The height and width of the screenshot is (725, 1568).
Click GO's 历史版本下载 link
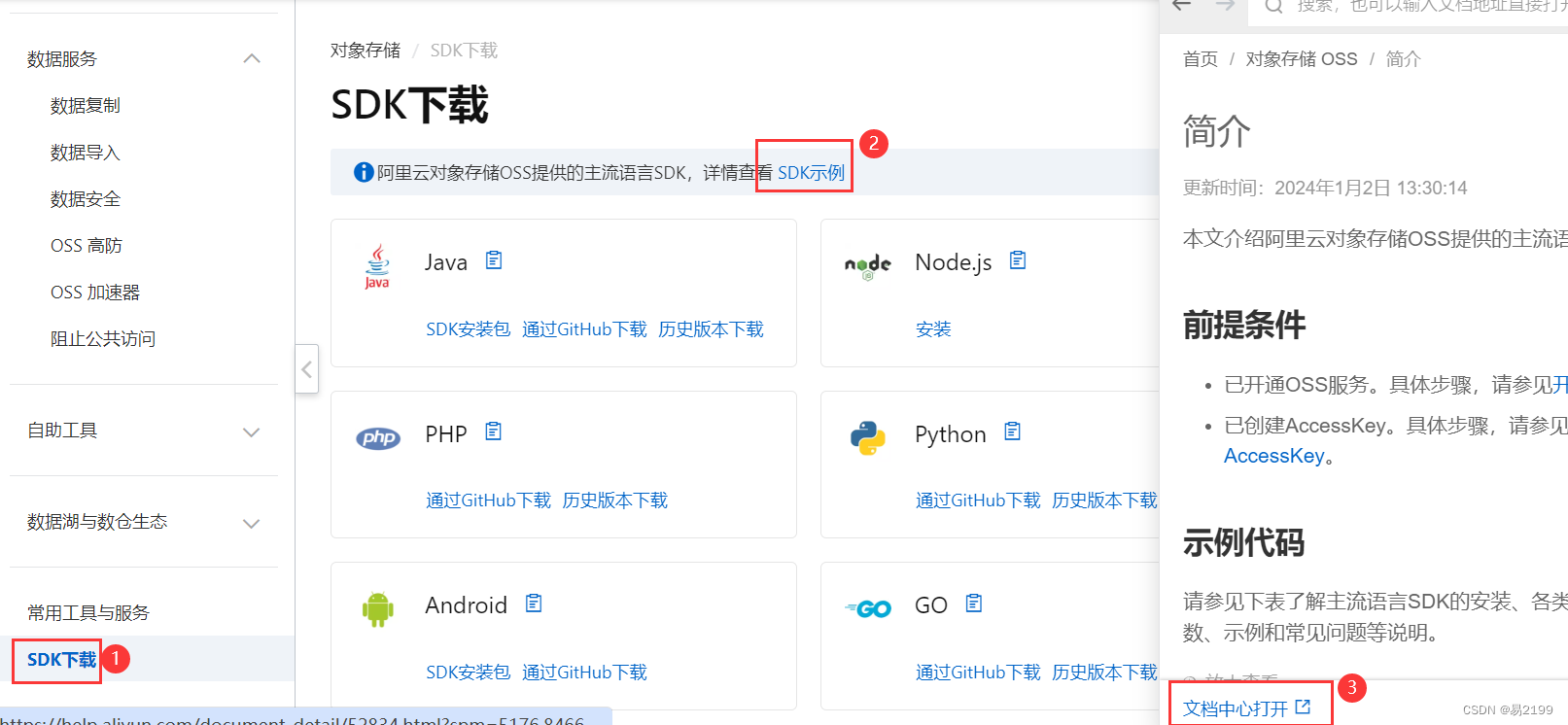point(1104,673)
